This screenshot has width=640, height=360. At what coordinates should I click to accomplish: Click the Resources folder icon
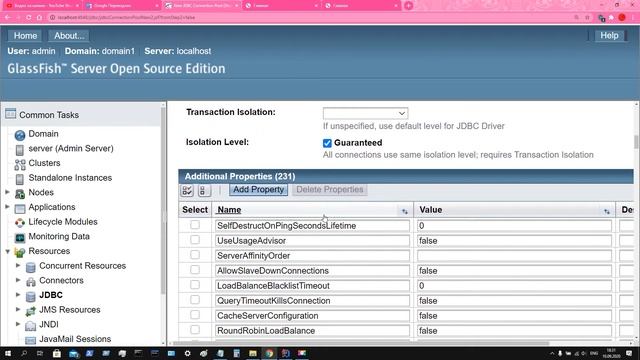coord(20,252)
